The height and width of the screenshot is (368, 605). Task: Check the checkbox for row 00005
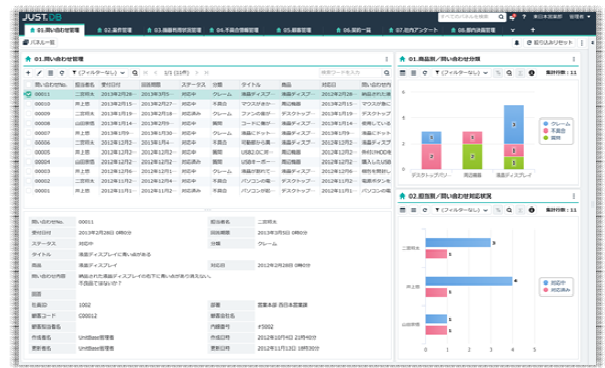click(x=29, y=152)
